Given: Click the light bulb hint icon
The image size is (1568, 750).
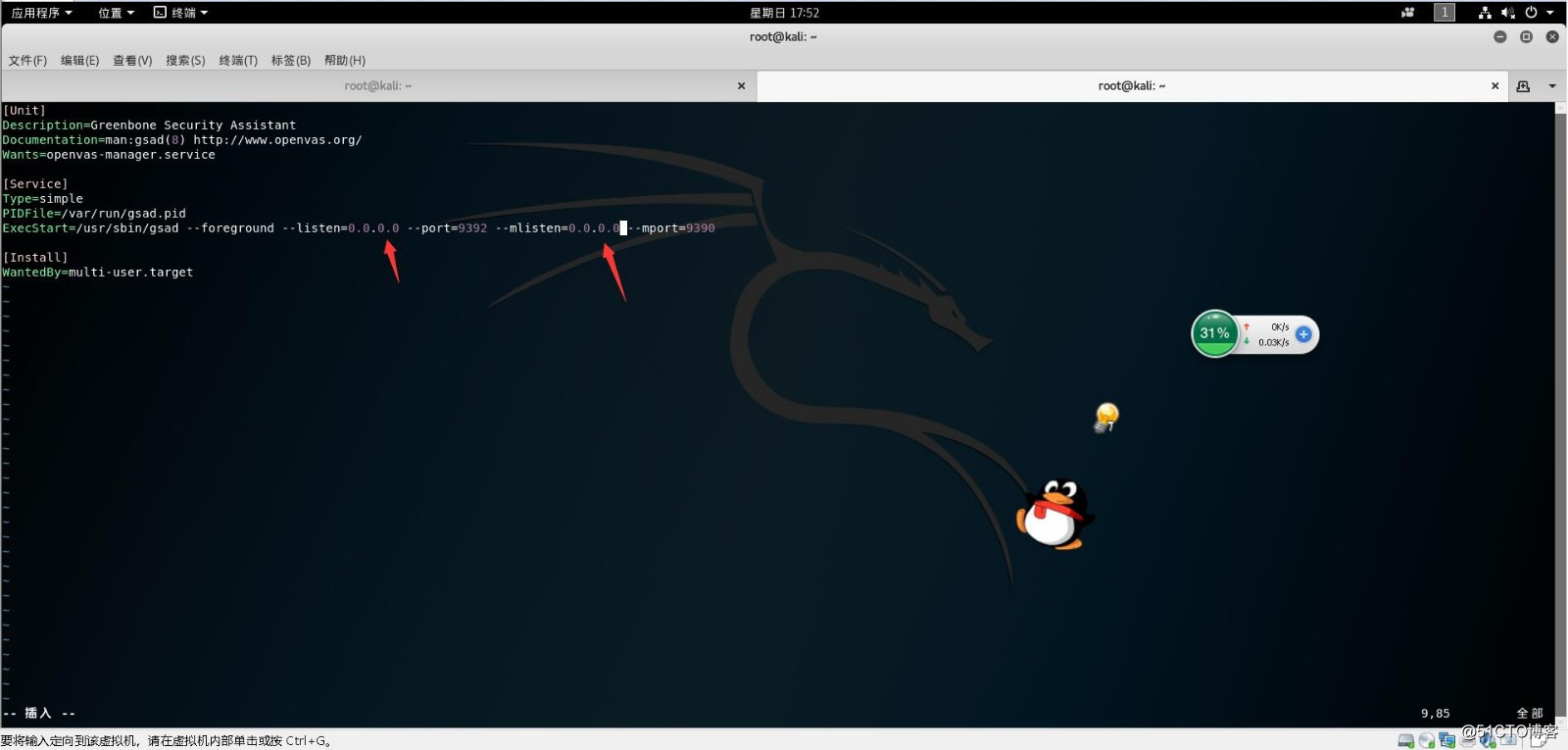Looking at the screenshot, I should tap(1106, 418).
